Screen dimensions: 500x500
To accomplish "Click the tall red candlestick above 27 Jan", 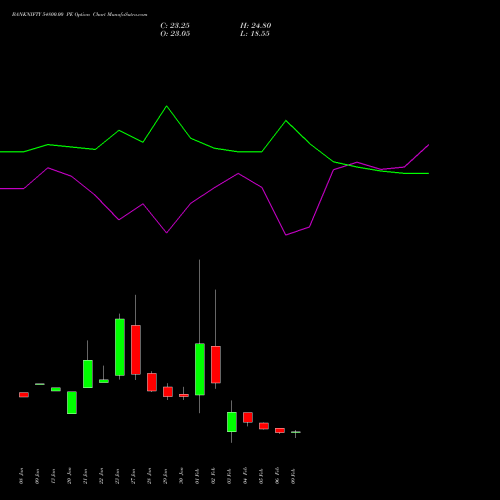I will [x=136, y=350].
